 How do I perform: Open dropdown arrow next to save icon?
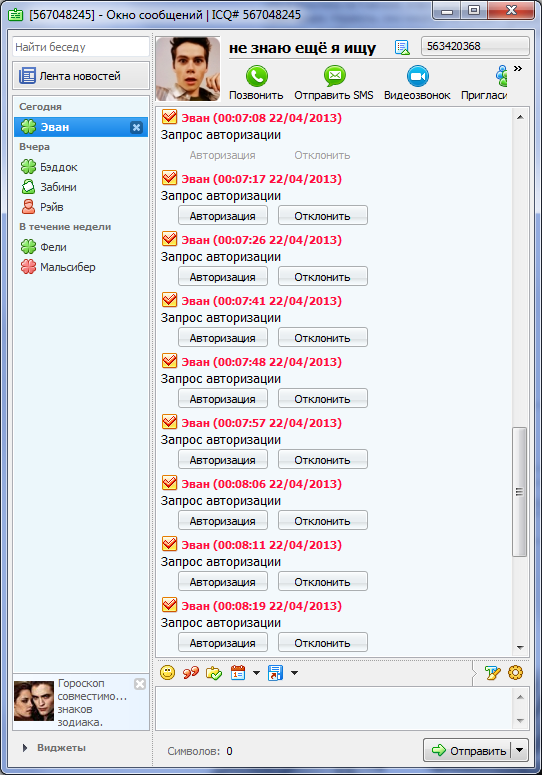[x=294, y=673]
